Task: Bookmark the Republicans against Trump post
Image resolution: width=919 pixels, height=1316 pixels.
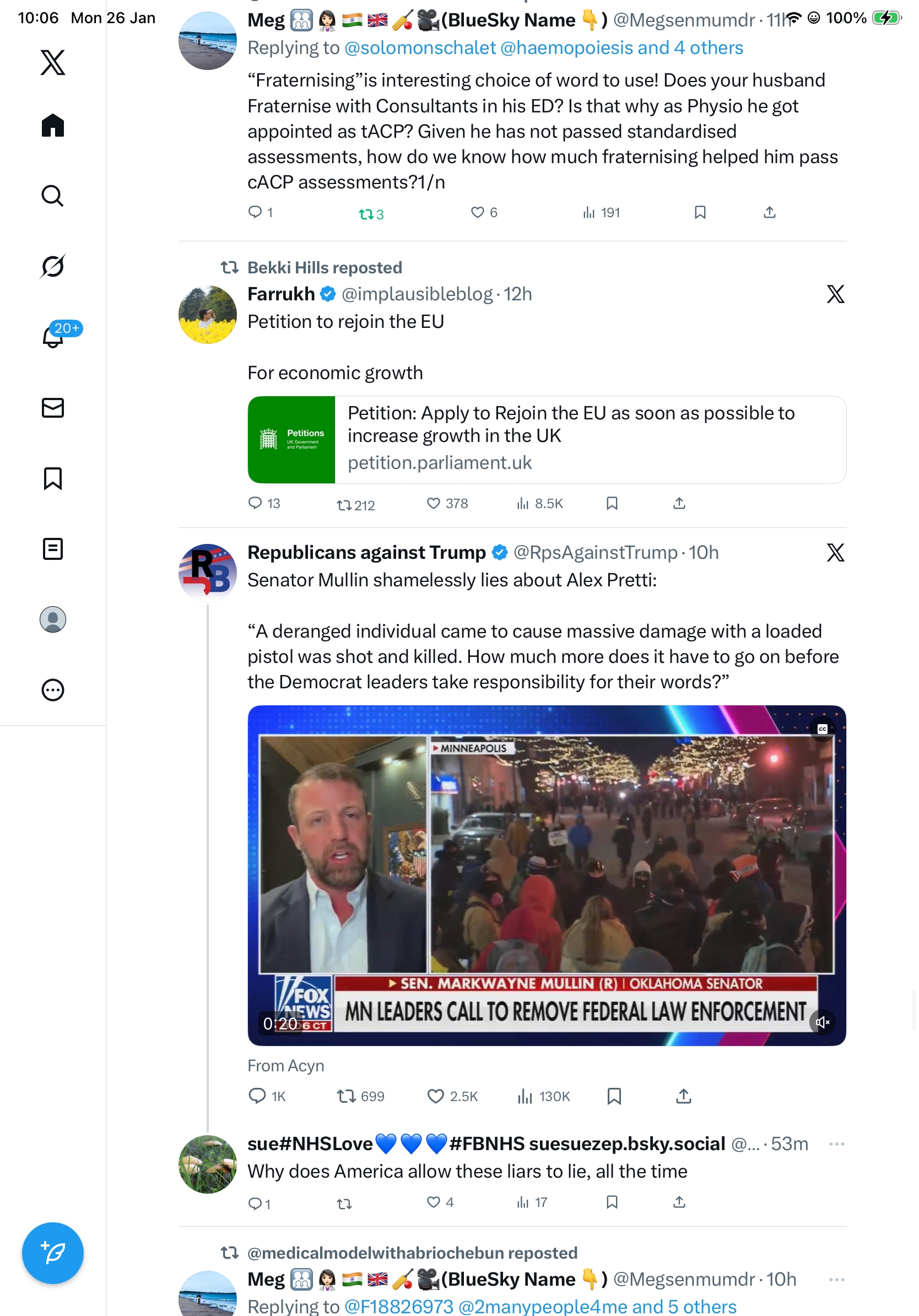Action: (x=614, y=1096)
